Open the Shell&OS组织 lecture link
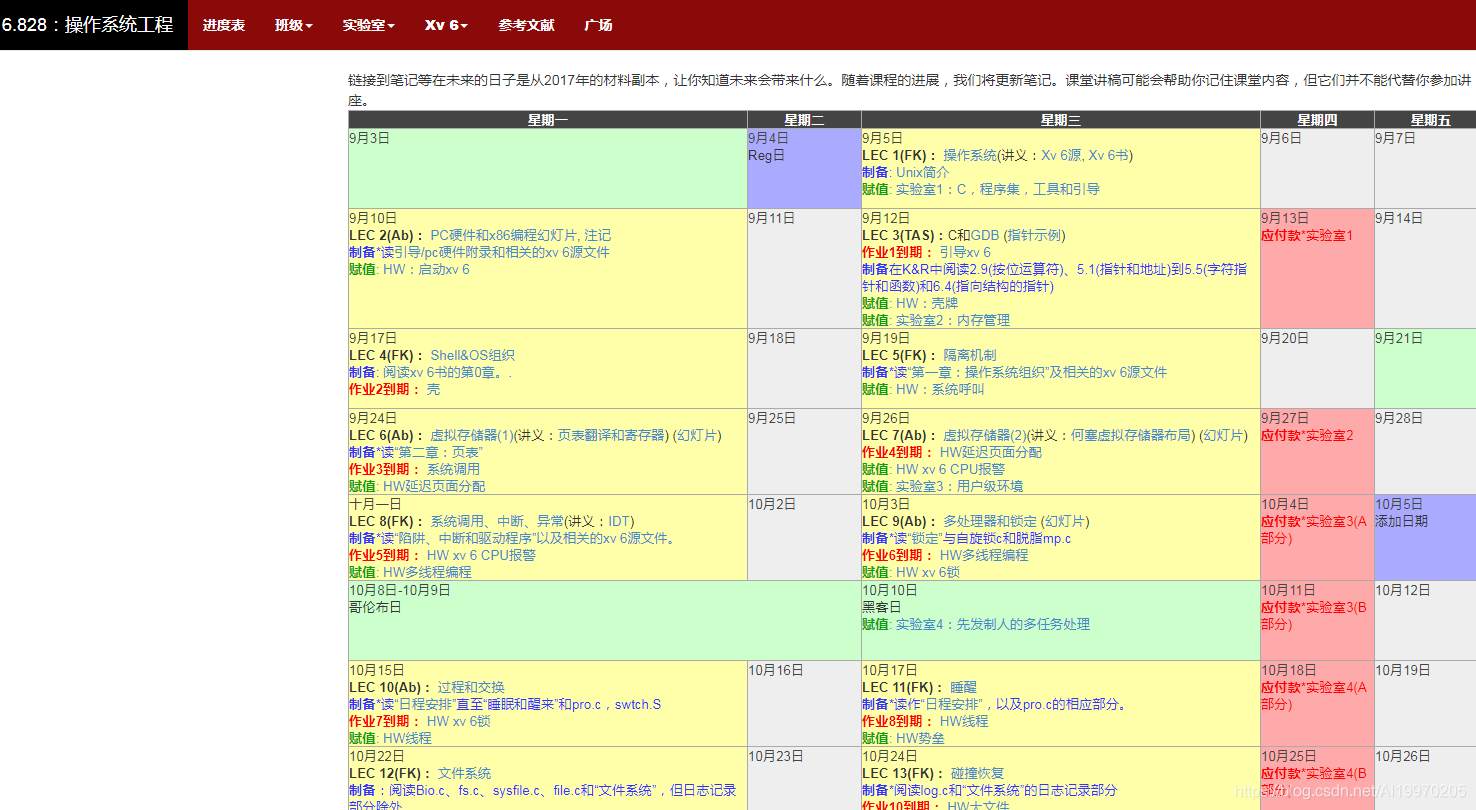The height and width of the screenshot is (810, 1476). click(473, 355)
